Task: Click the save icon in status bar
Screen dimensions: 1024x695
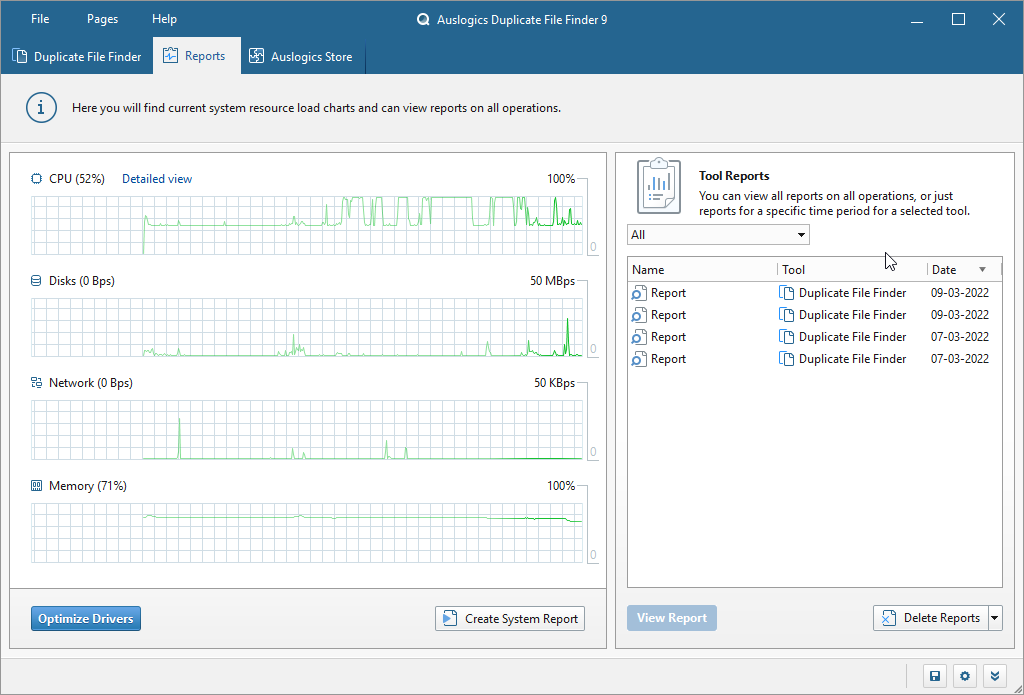Action: pyautogui.click(x=935, y=676)
